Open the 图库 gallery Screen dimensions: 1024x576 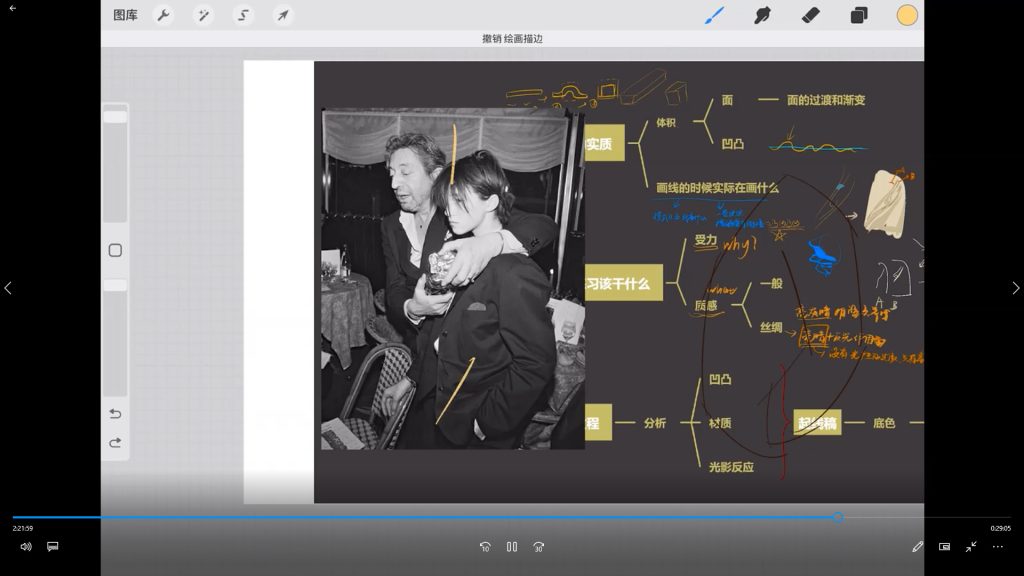coord(126,15)
